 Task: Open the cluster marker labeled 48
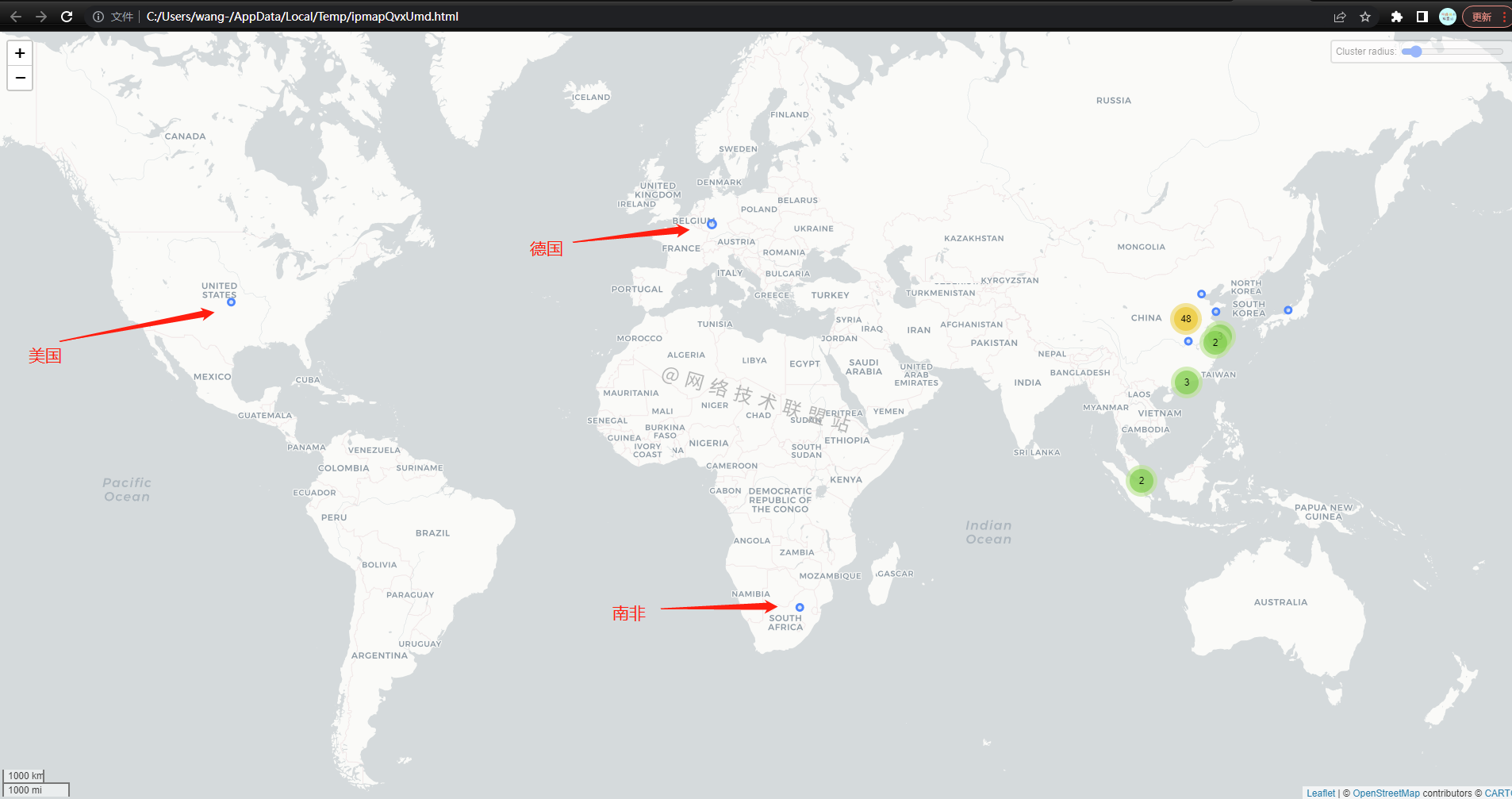1186,319
